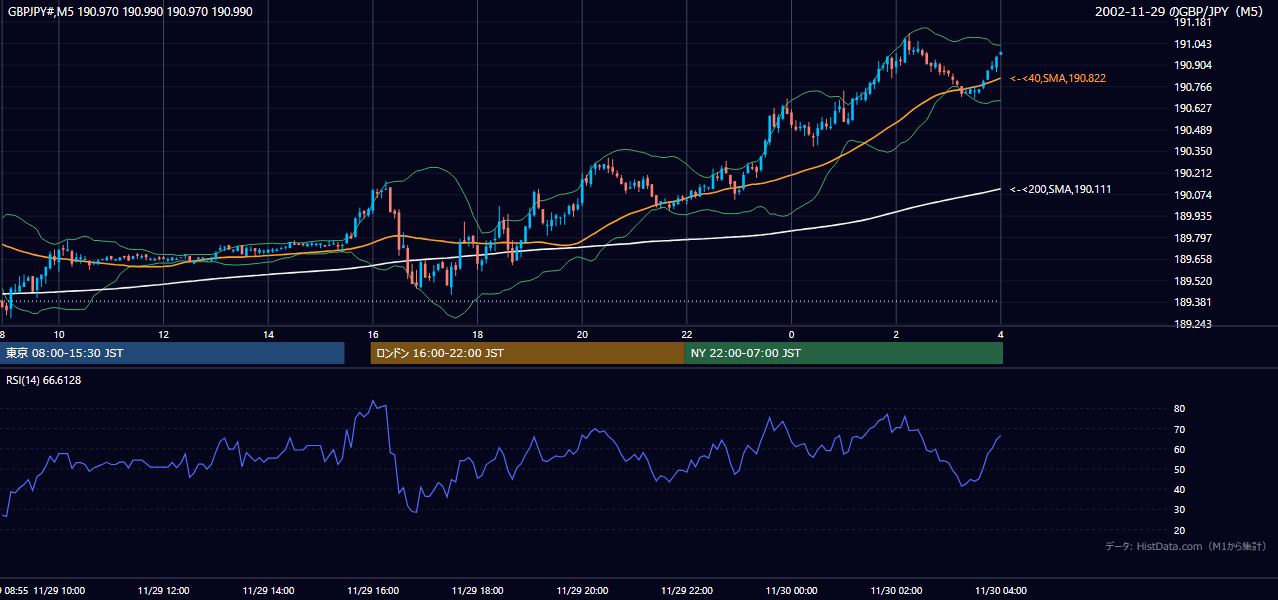1278x600 pixels.
Task: Click the price axis value 190.904
Action: click(1193, 65)
